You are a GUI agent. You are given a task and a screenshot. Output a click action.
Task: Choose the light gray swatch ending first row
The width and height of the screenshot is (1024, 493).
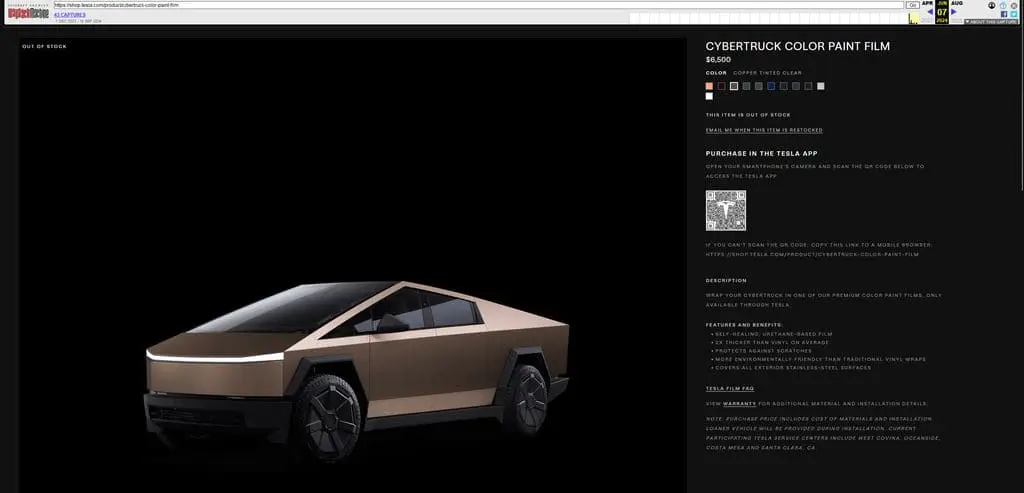tap(821, 86)
